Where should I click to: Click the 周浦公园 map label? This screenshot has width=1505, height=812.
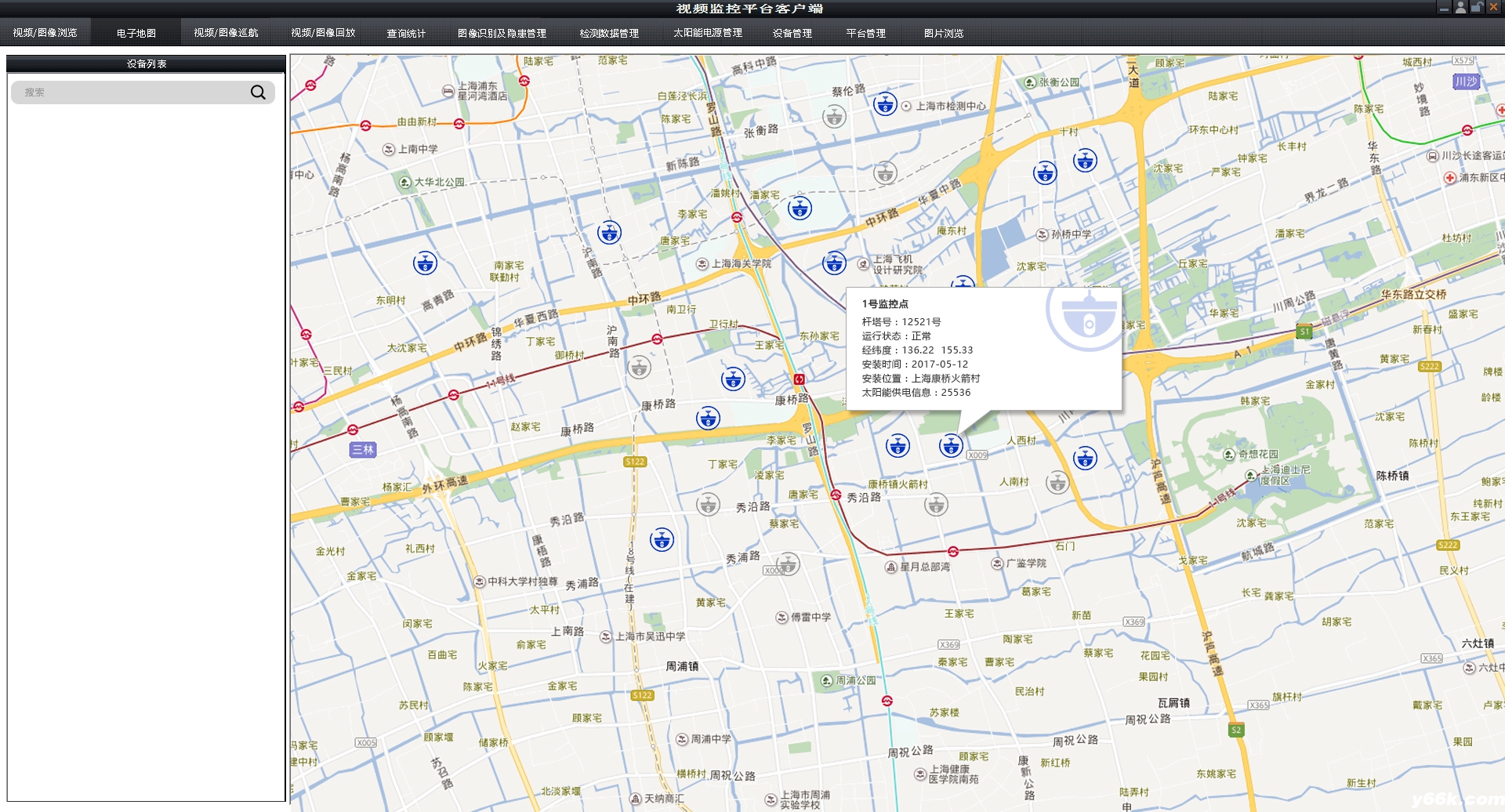point(855,680)
